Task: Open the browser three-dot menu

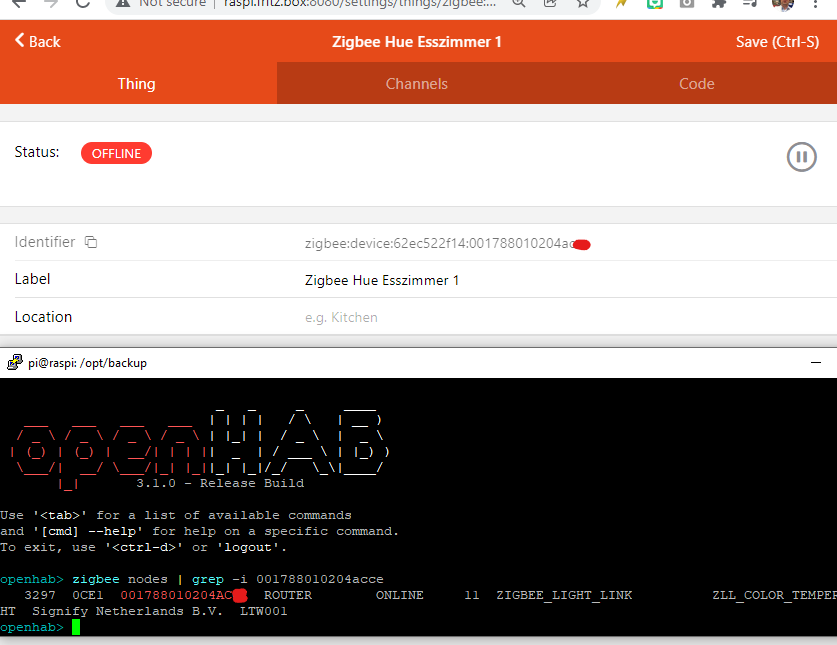Action: tap(815, 4)
